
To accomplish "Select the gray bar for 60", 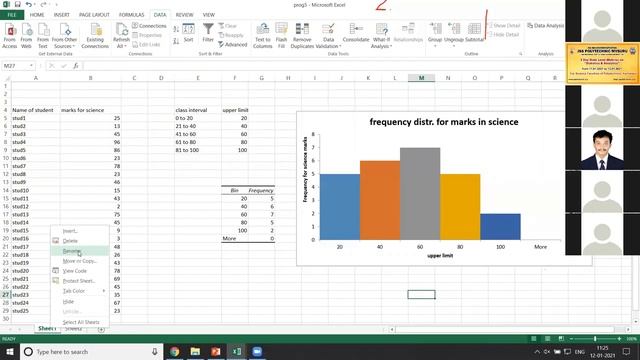I will (x=420, y=194).
